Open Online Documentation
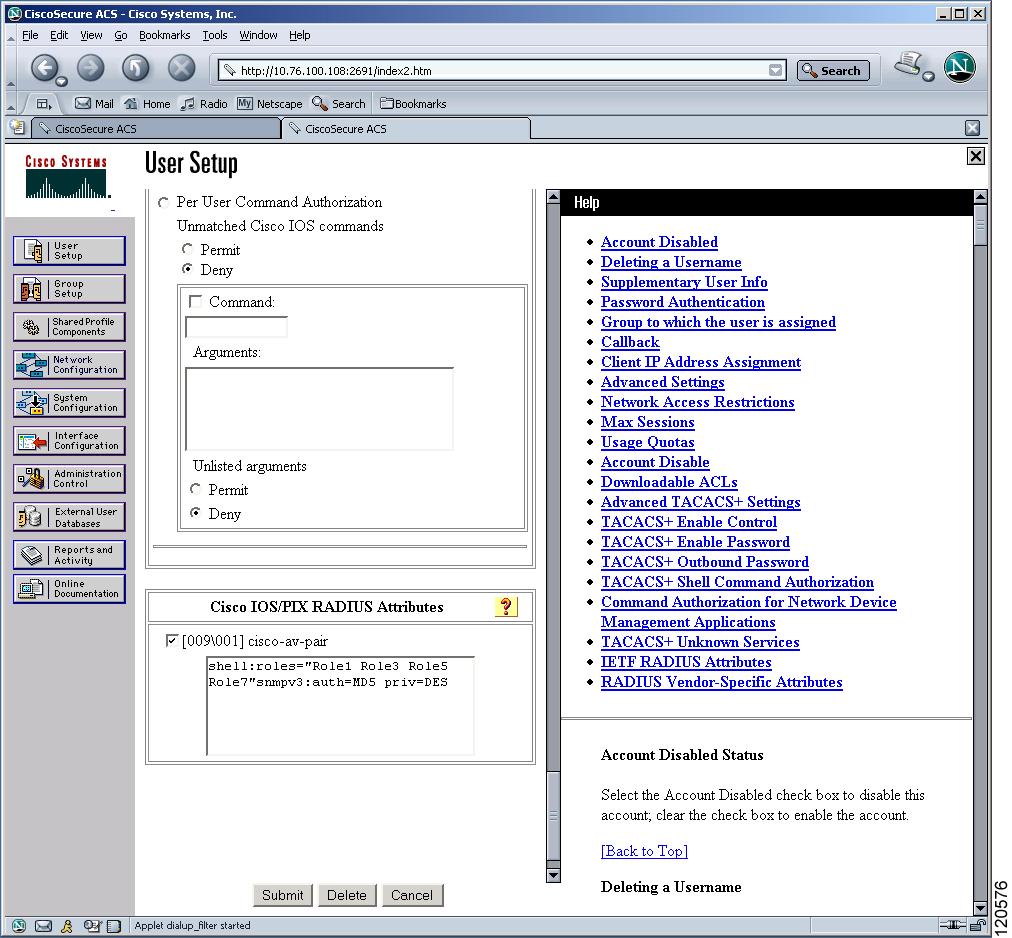This screenshot has height=938, width=1012. tap(69, 589)
